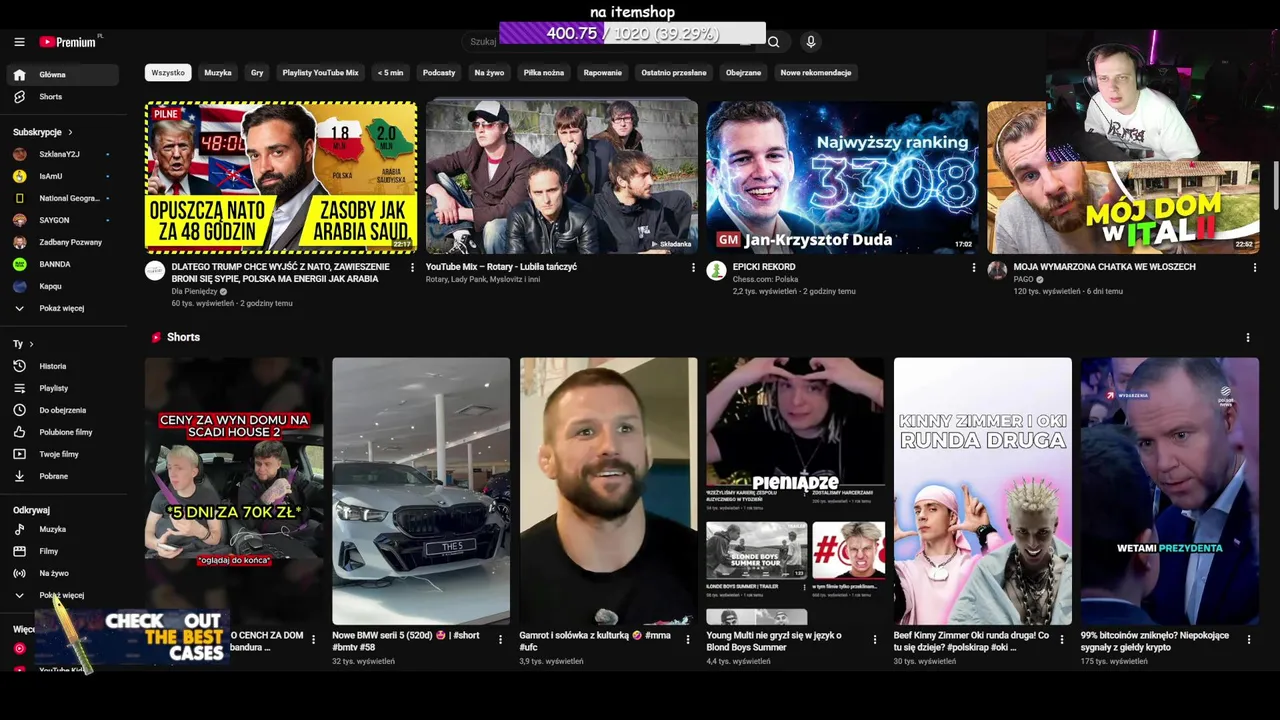Expand the Ty section header

[23, 344]
